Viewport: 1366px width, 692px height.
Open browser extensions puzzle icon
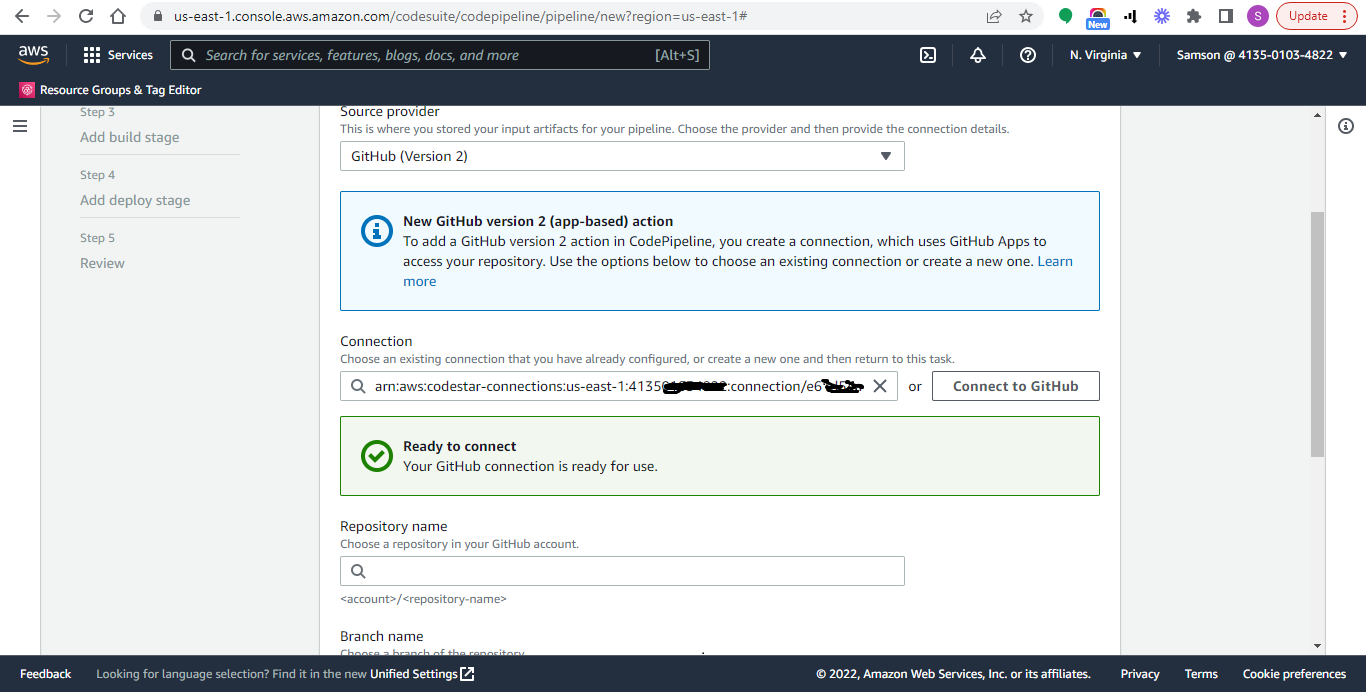(x=1193, y=16)
